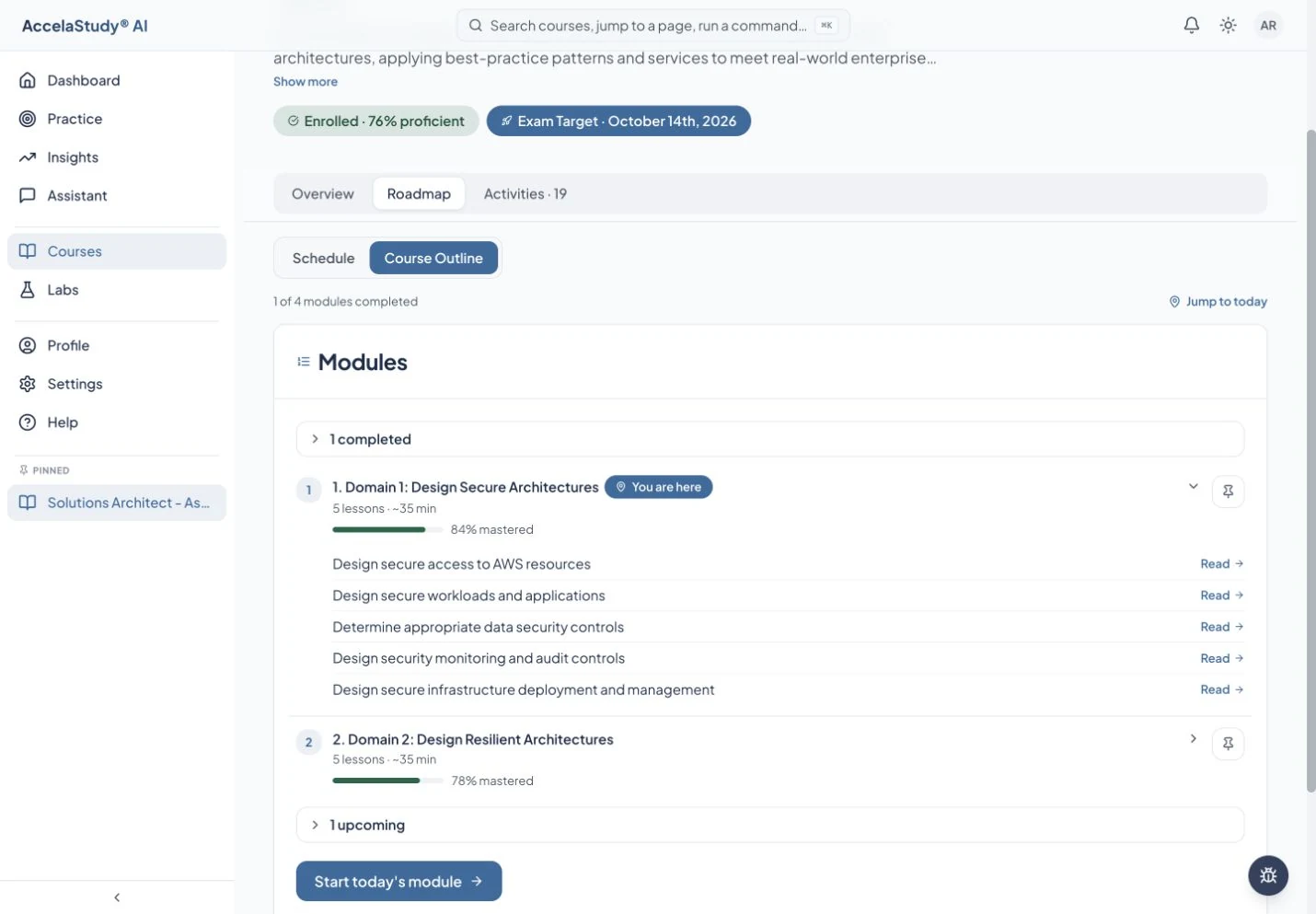Read Design secure access to AWS resources
This screenshot has width=1316, height=914.
pyautogui.click(x=1221, y=564)
